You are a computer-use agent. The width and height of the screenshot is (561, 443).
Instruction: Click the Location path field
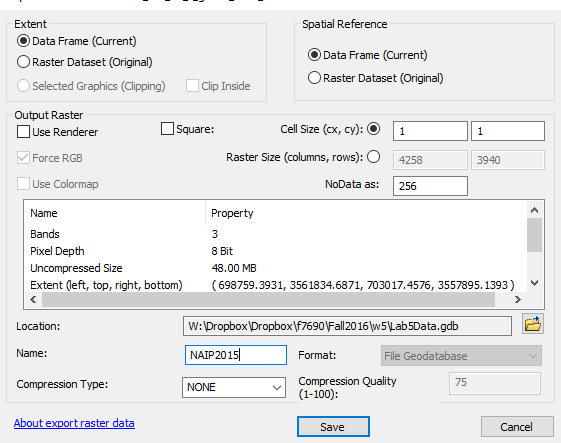[347, 326]
